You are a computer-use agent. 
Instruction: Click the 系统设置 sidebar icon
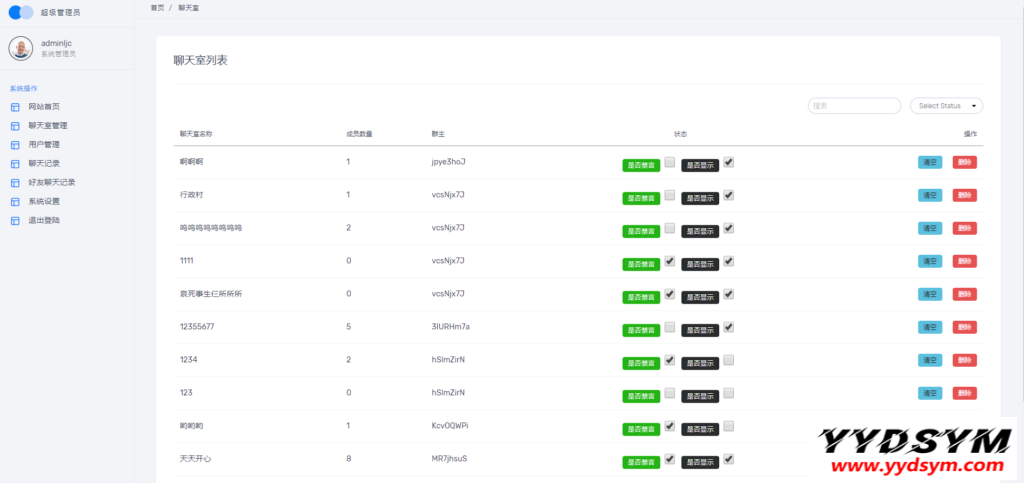coord(15,202)
